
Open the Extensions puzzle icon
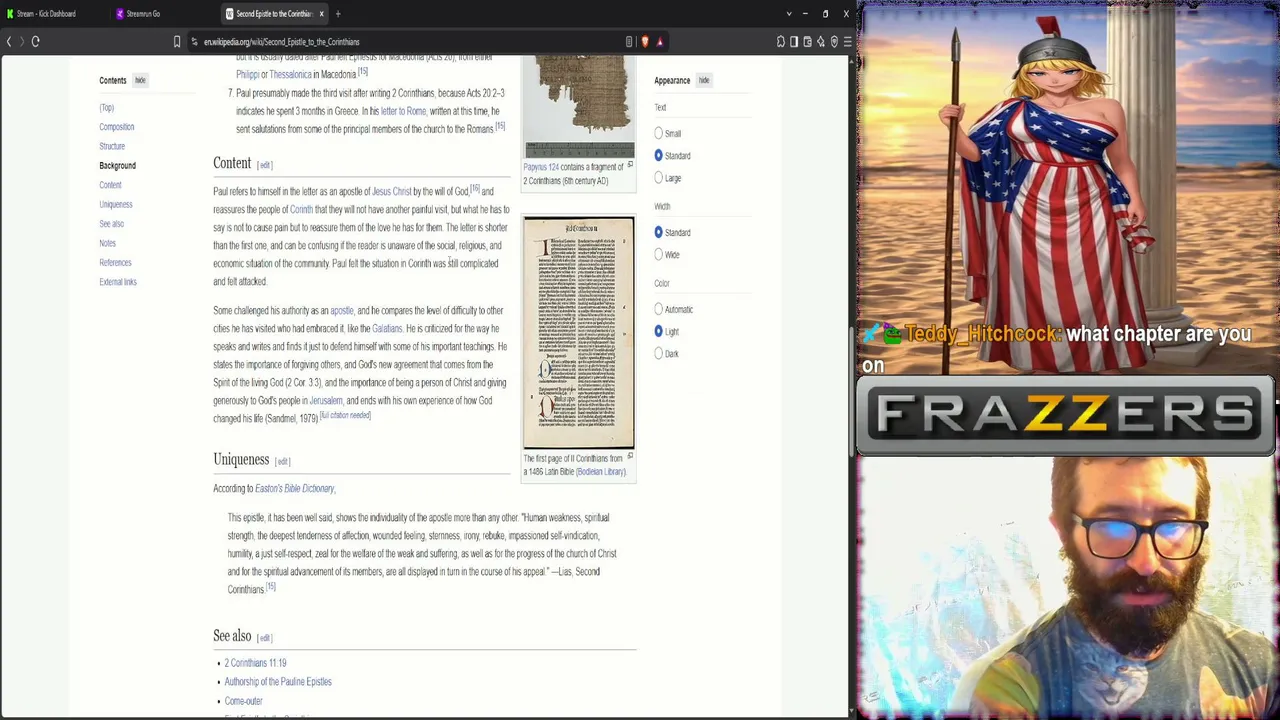tap(780, 41)
